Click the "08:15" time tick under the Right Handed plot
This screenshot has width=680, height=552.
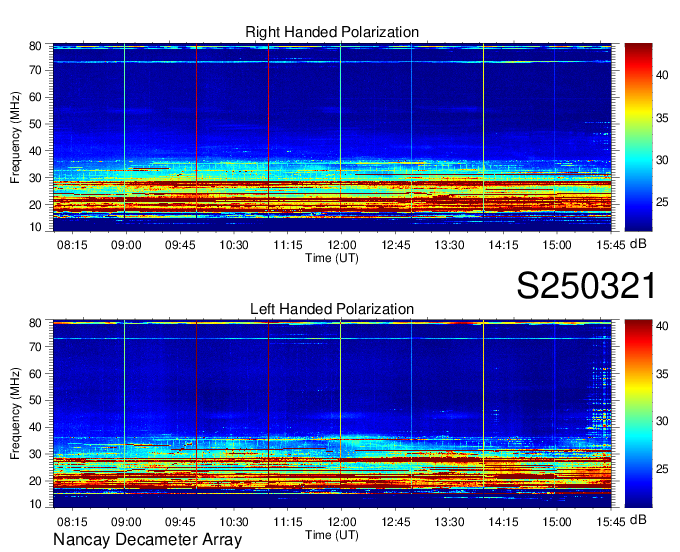72,245
